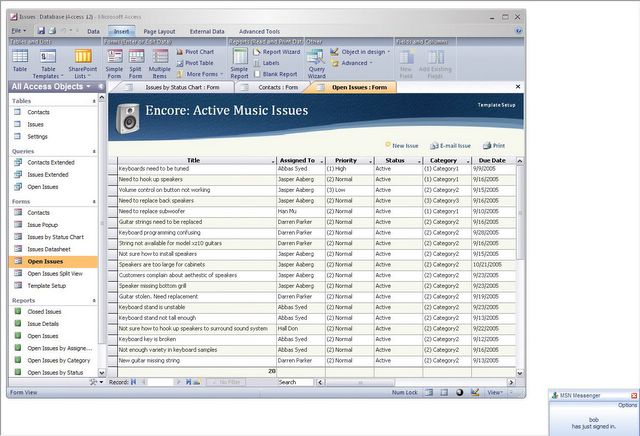The width and height of the screenshot is (640, 436).
Task: Click the navigation pane scroll down arrow
Action: [102, 372]
